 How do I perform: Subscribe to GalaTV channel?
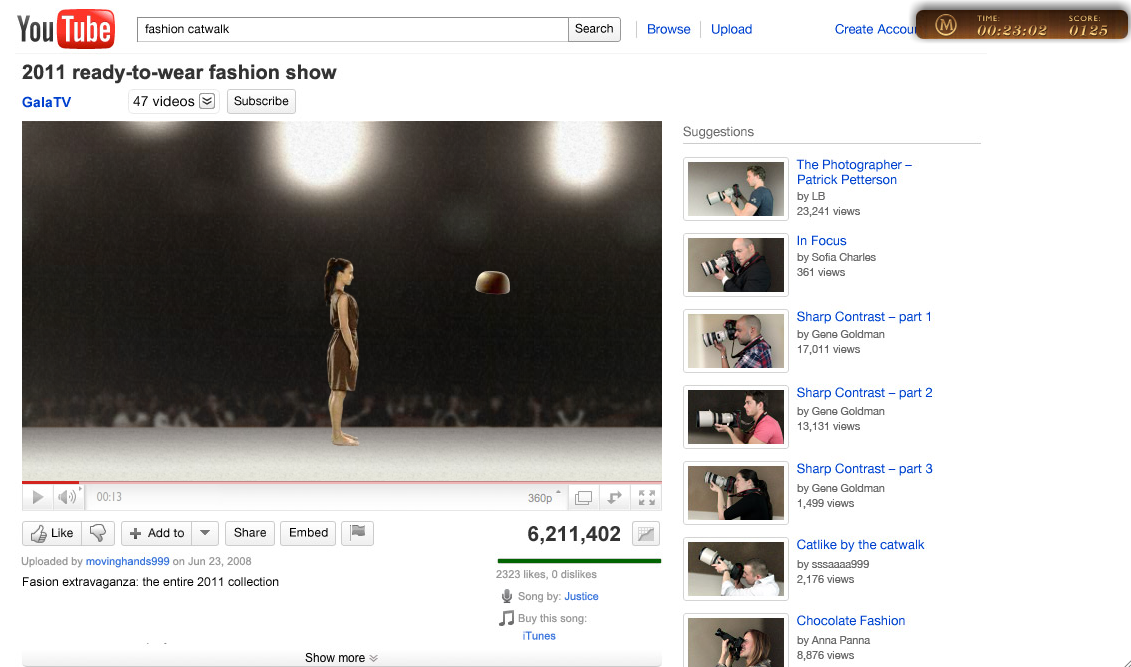pyautogui.click(x=261, y=101)
